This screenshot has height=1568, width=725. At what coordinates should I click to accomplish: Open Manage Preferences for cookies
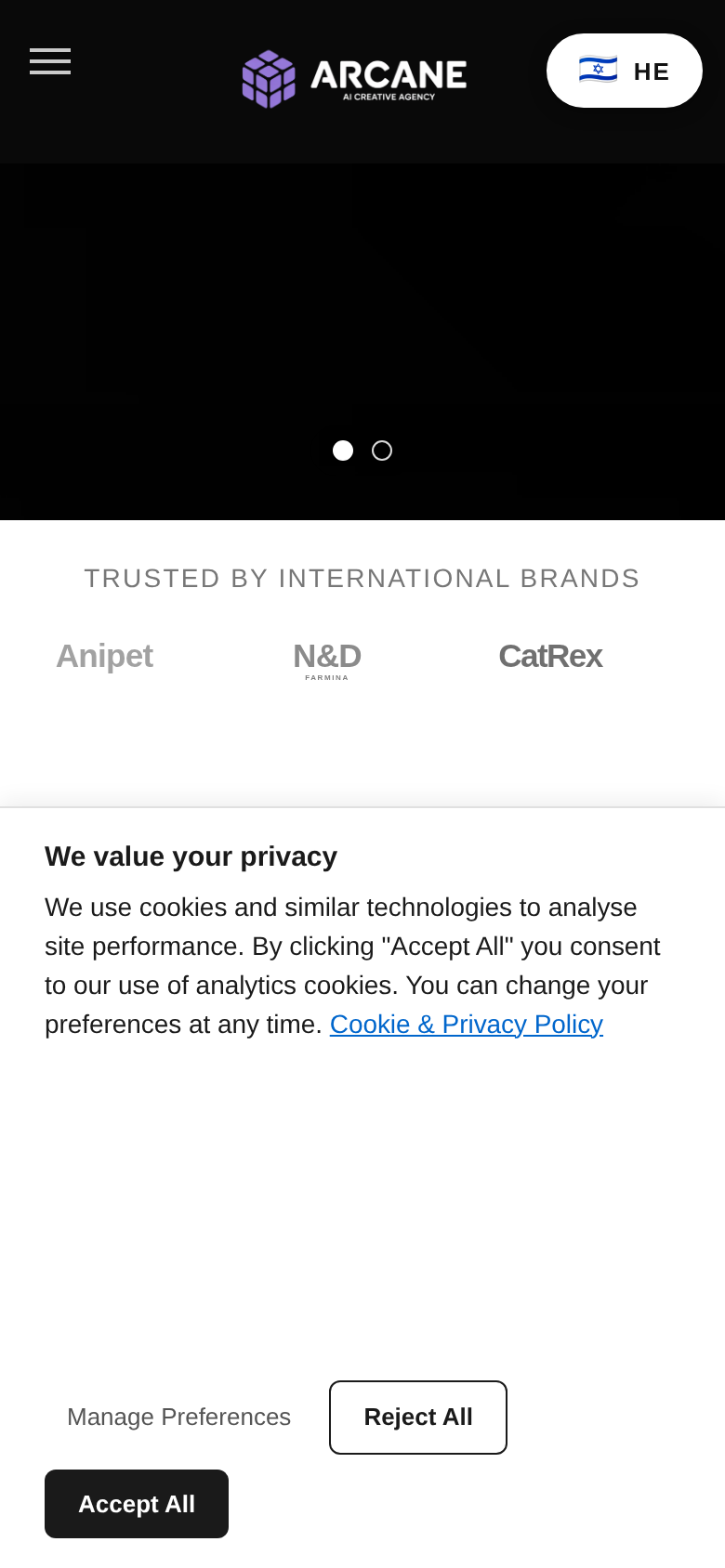click(x=178, y=1417)
